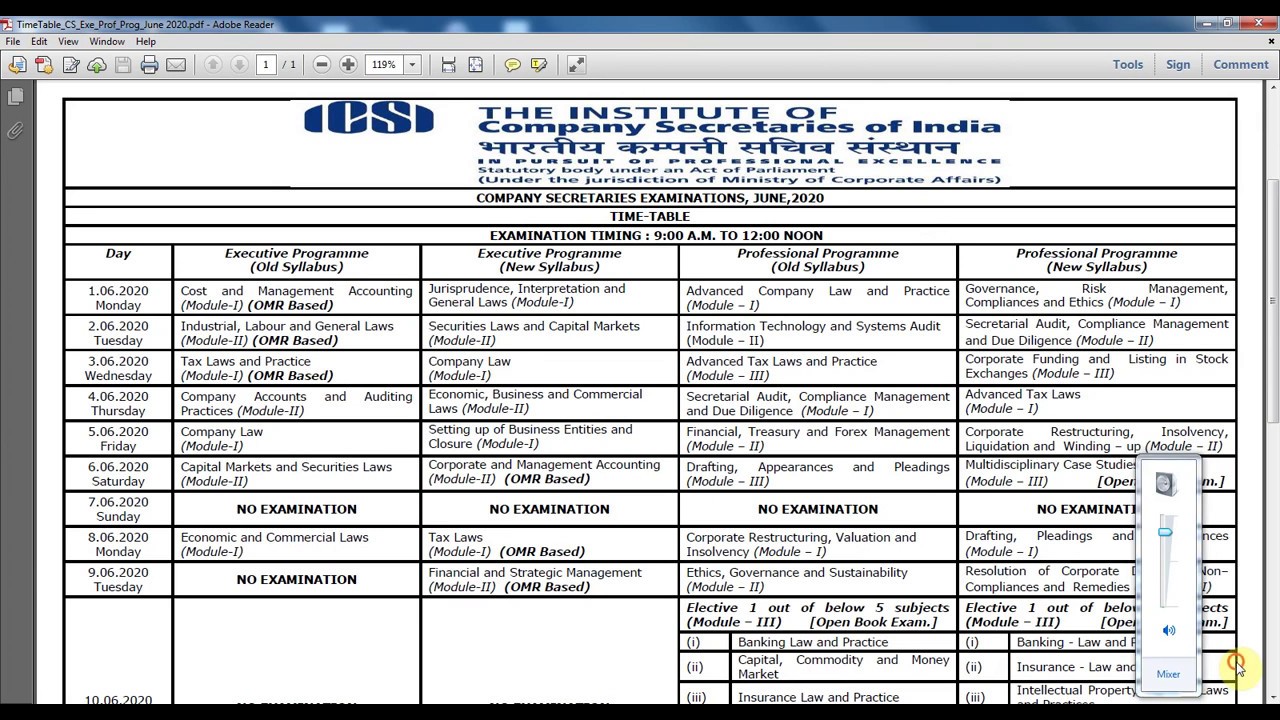Click the 'Executive Programme (New Syllabus)' column header
The width and height of the screenshot is (1280, 720).
(549, 260)
